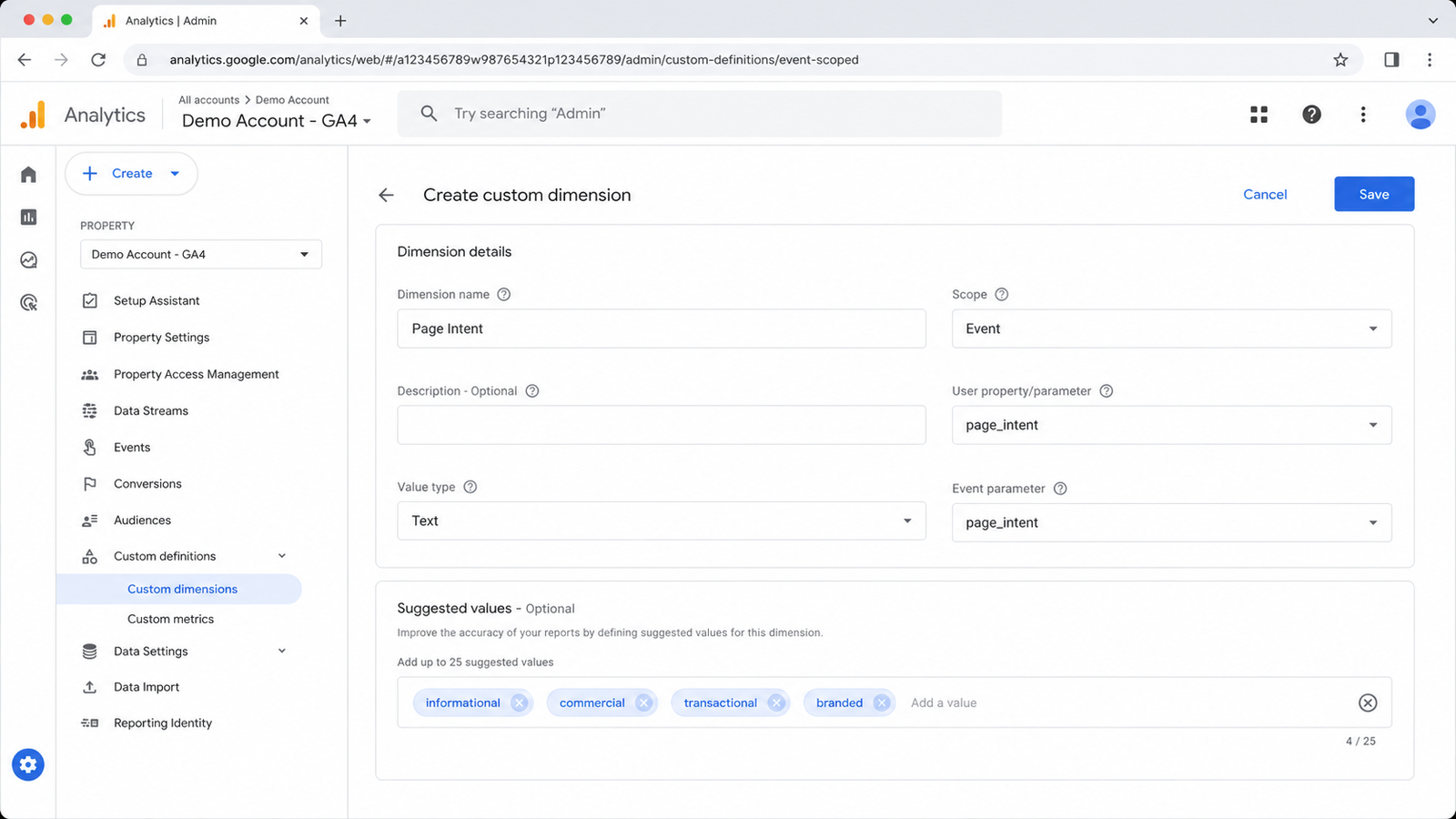Click the help icon next to Dimension name

point(504,294)
